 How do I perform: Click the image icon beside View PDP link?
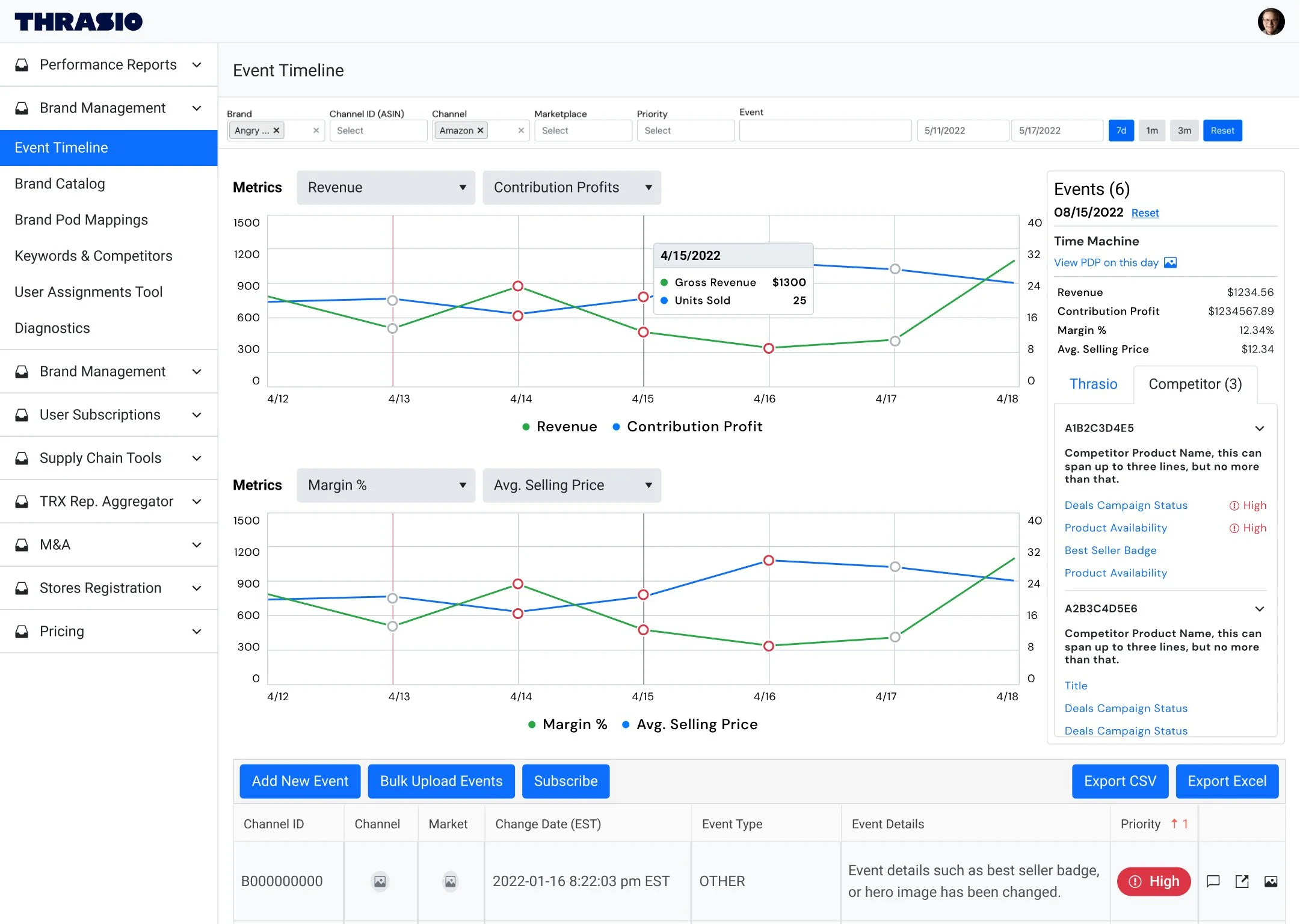pos(1170,263)
